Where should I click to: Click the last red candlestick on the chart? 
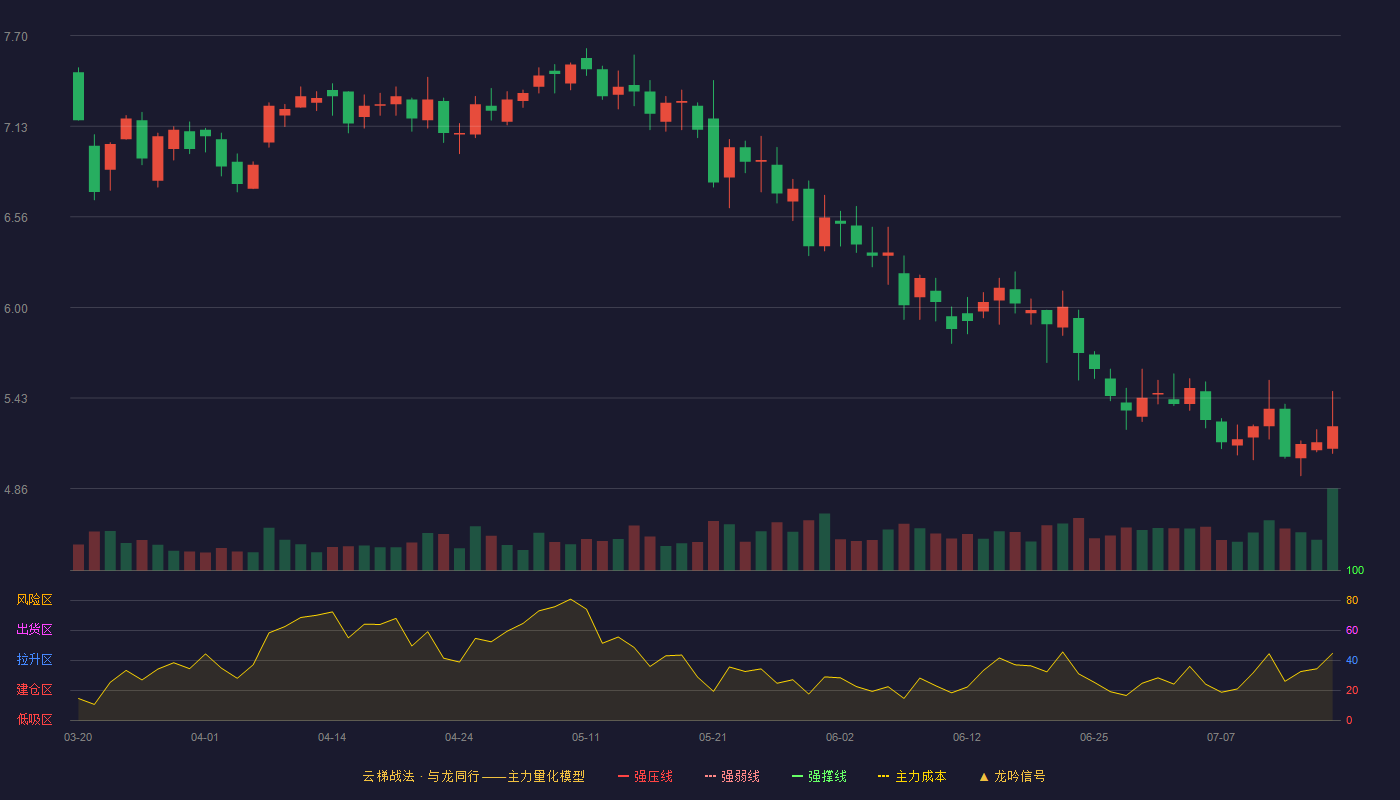pyautogui.click(x=1332, y=437)
